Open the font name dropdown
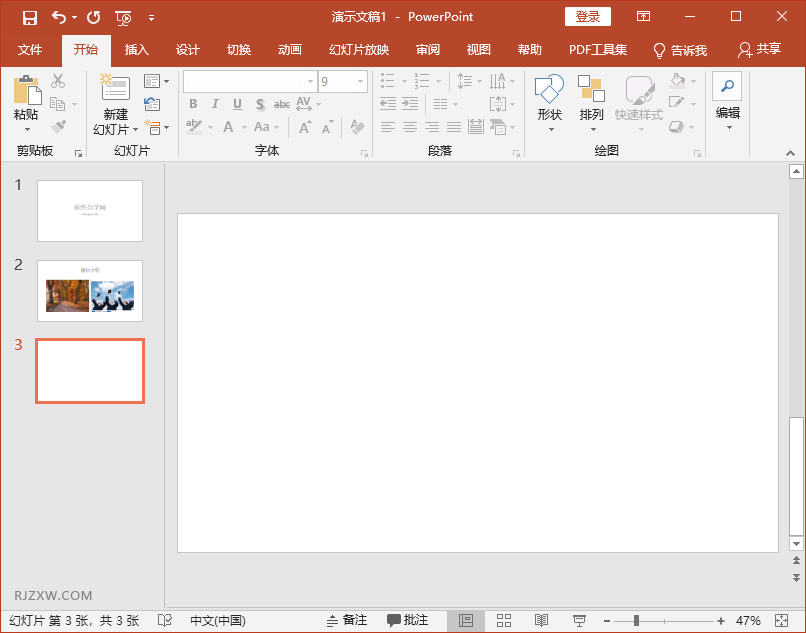Screen dimensions: 806x633 [310, 82]
